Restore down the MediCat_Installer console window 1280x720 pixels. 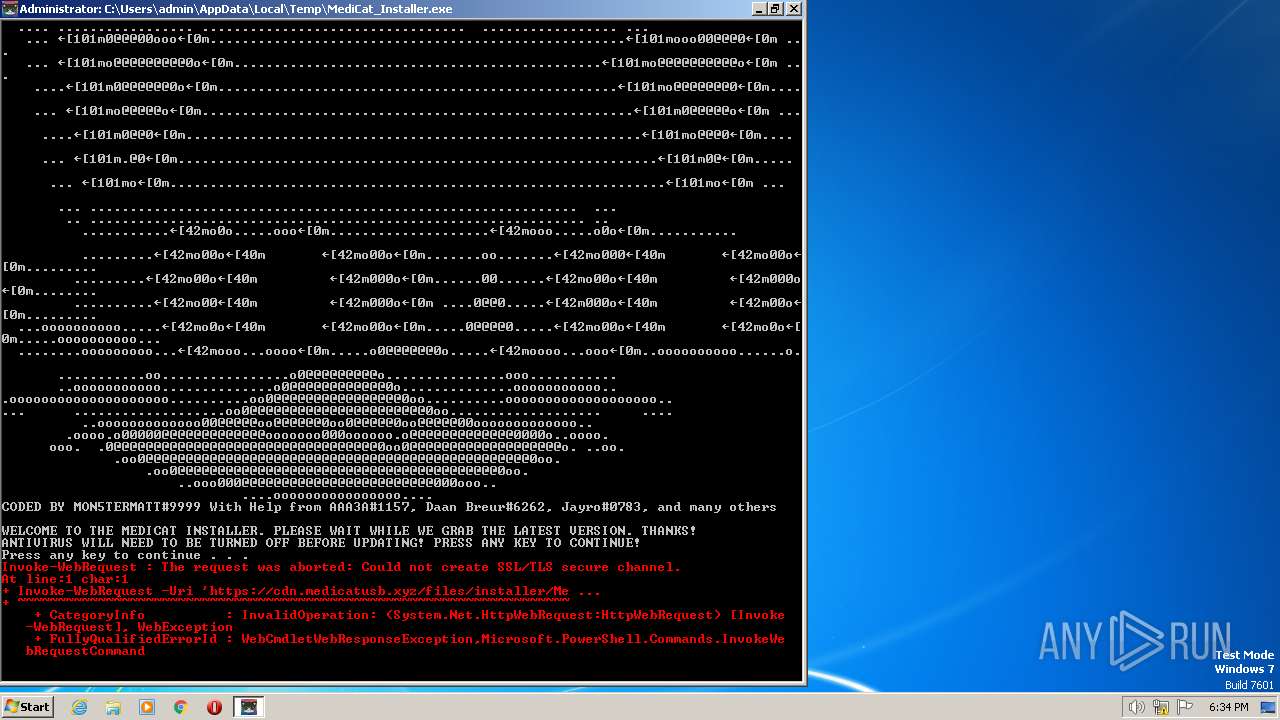pos(776,9)
